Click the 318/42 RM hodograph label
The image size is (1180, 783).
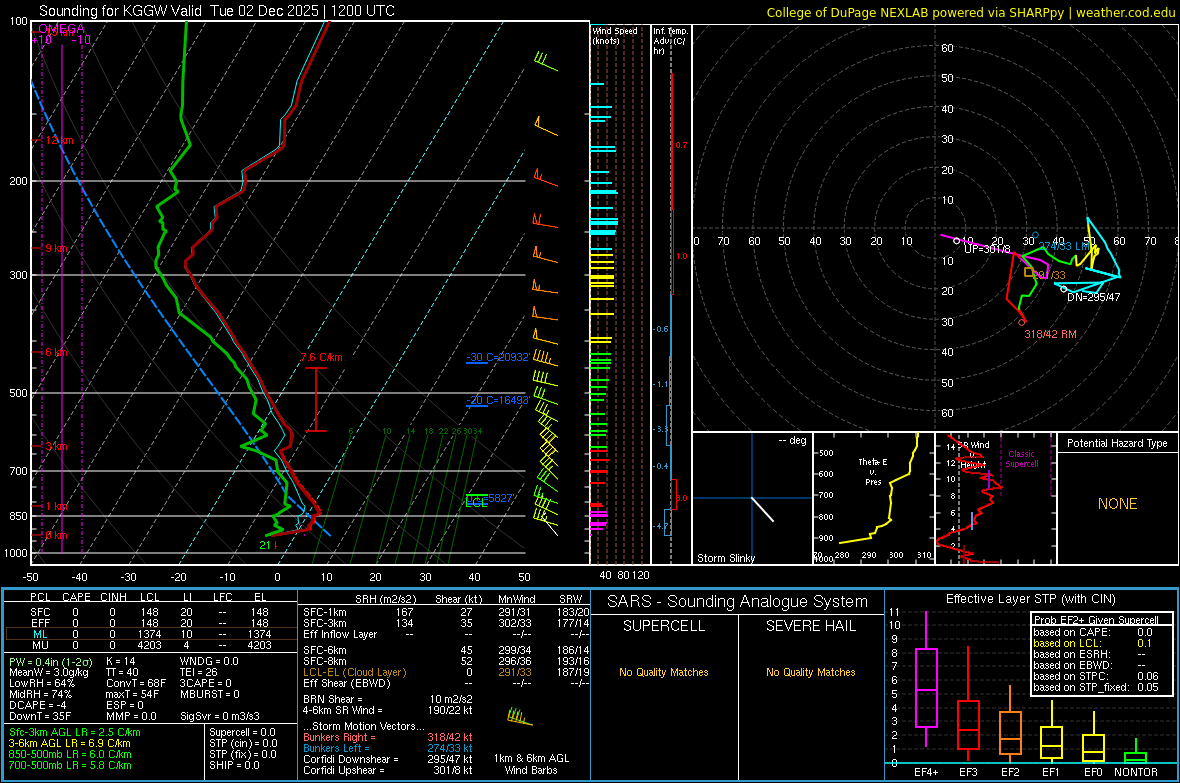(x=1050, y=334)
